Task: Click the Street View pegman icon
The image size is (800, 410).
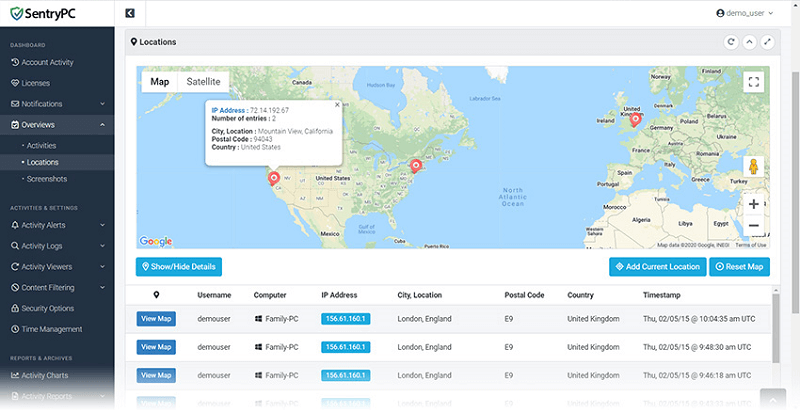Action: (x=754, y=166)
